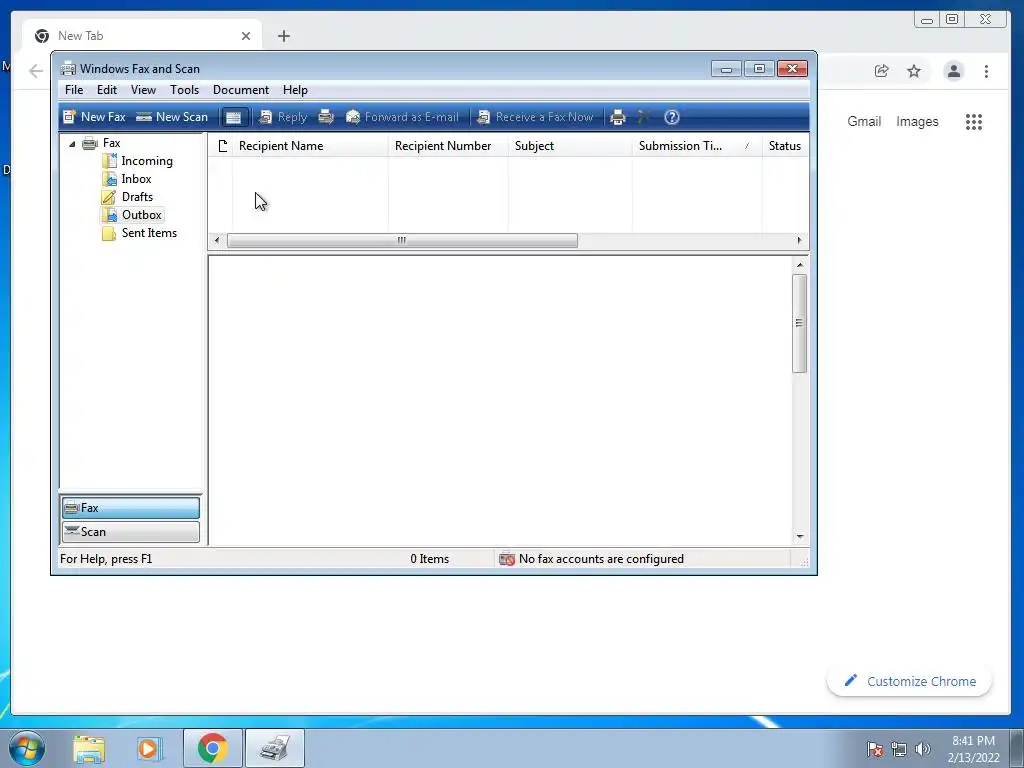Sort by Submission Time column
Image resolution: width=1024 pixels, height=768 pixels.
697,146
